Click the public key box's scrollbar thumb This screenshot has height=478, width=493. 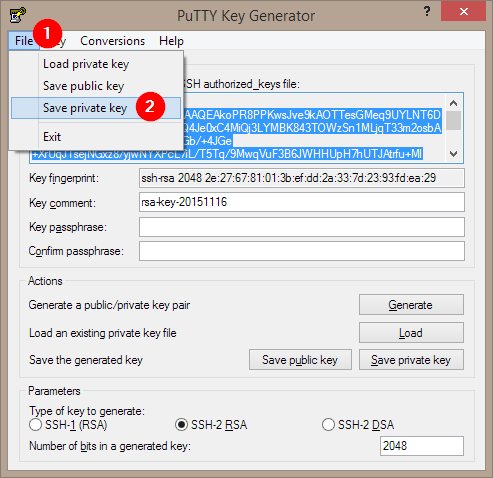tap(453, 120)
